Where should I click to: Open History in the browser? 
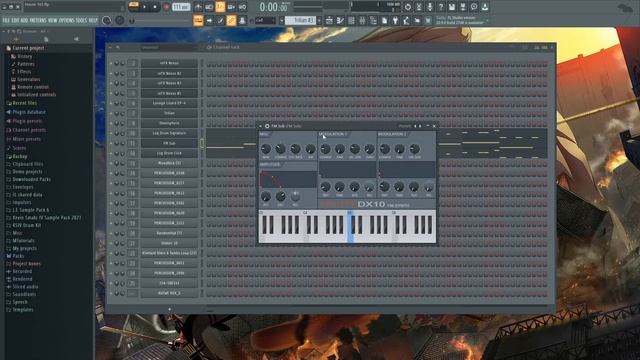coord(24,56)
